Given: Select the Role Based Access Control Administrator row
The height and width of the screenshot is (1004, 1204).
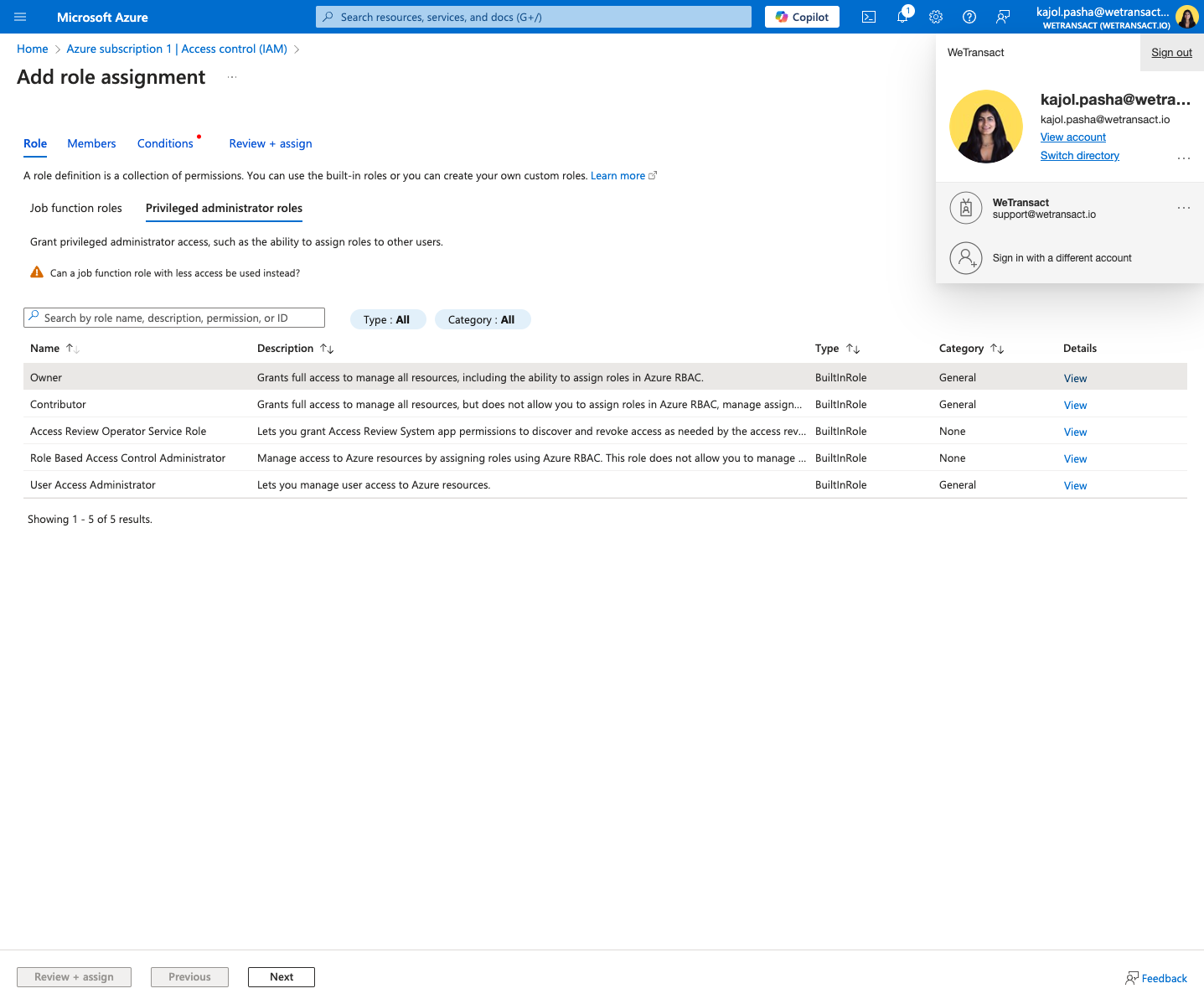Looking at the screenshot, I should 605,458.
